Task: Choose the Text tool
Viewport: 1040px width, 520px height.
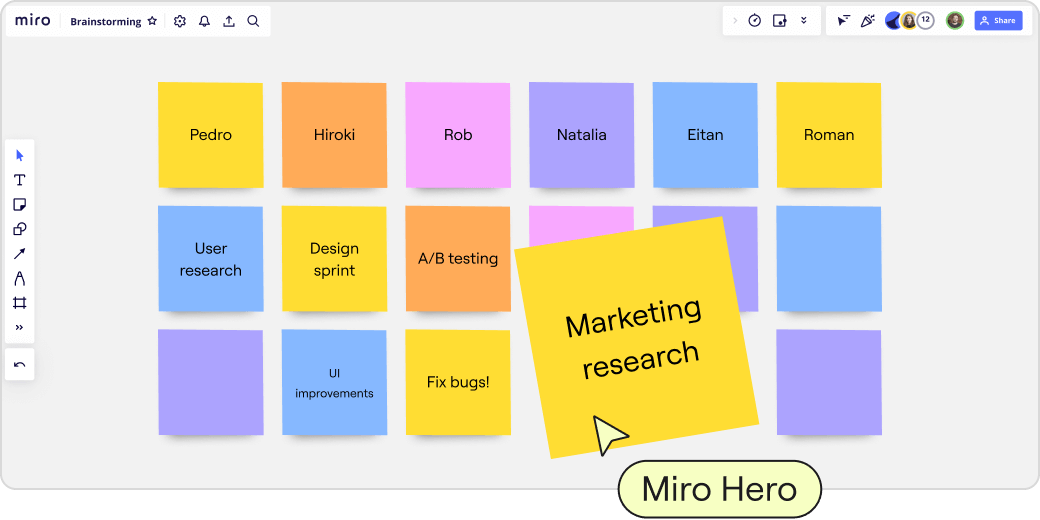Action: (19, 180)
